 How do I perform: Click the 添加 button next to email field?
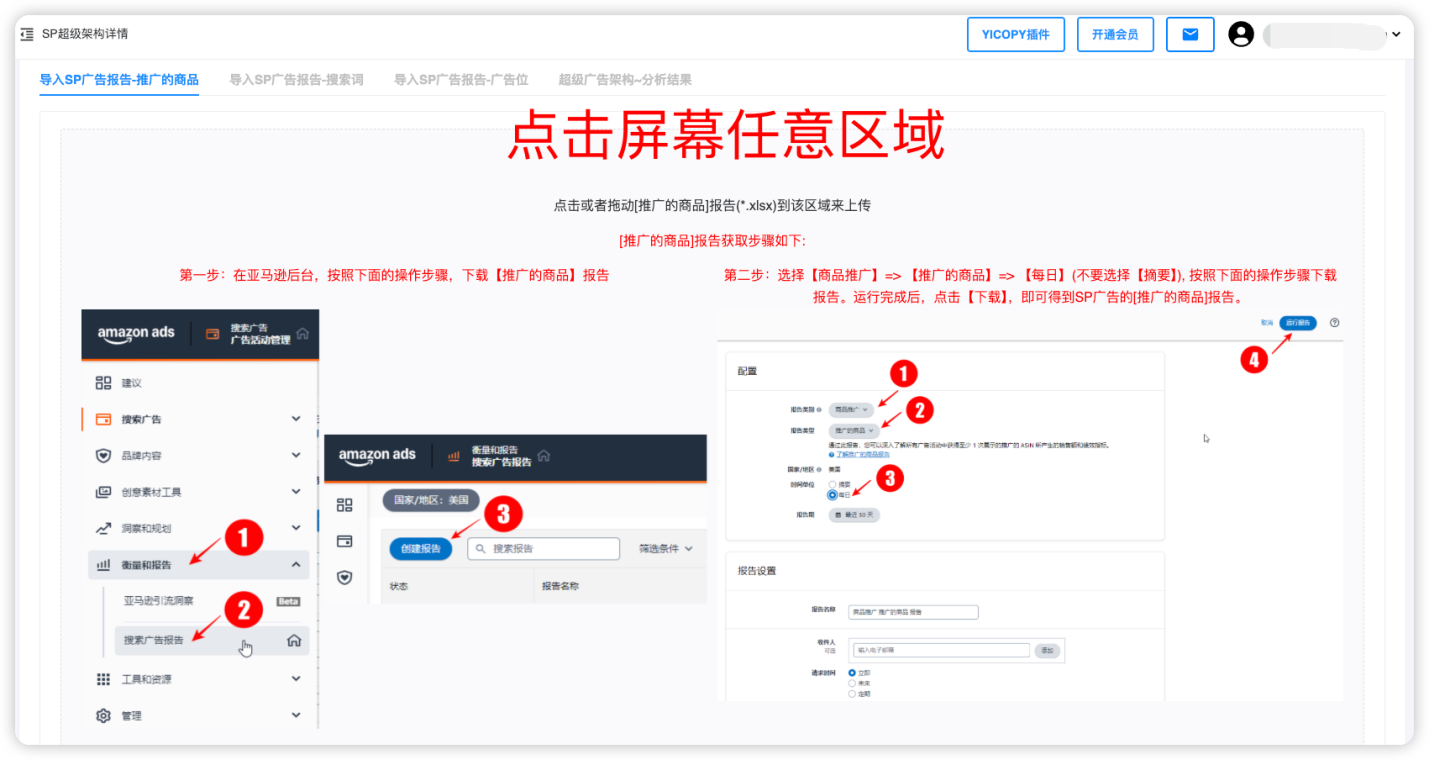coord(1048,650)
